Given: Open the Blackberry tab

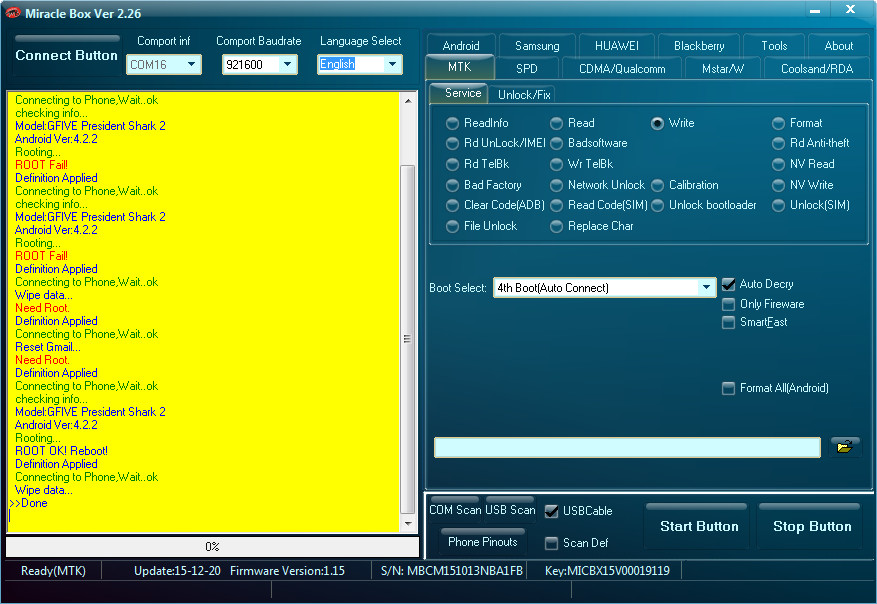Looking at the screenshot, I should point(699,46).
